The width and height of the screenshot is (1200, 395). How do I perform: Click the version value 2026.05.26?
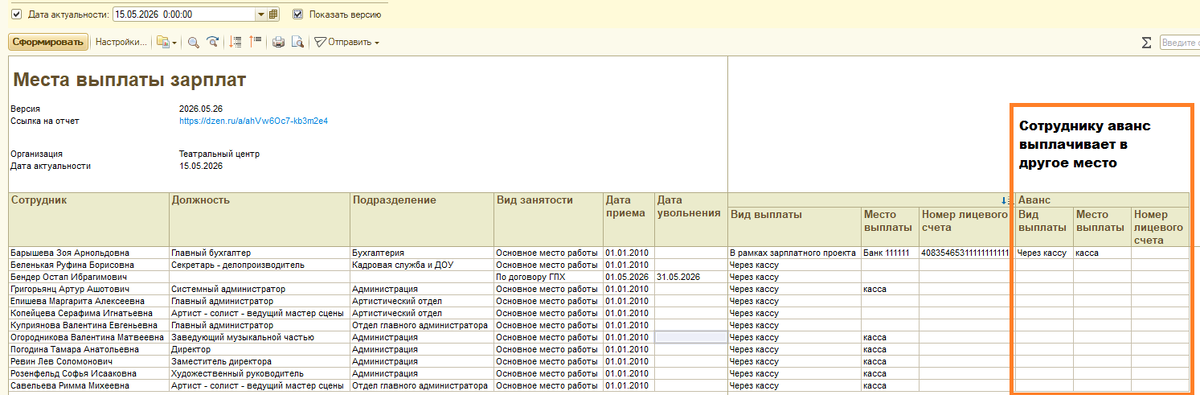(200, 108)
